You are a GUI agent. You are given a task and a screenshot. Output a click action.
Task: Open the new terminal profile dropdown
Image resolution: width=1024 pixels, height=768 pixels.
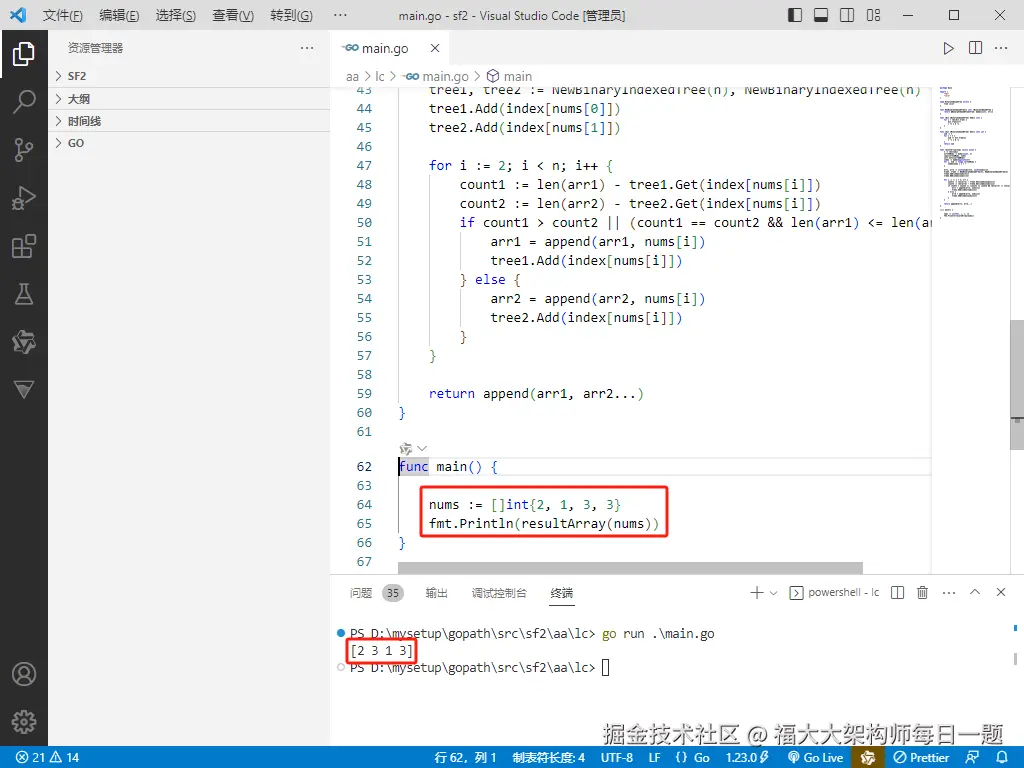coord(774,593)
